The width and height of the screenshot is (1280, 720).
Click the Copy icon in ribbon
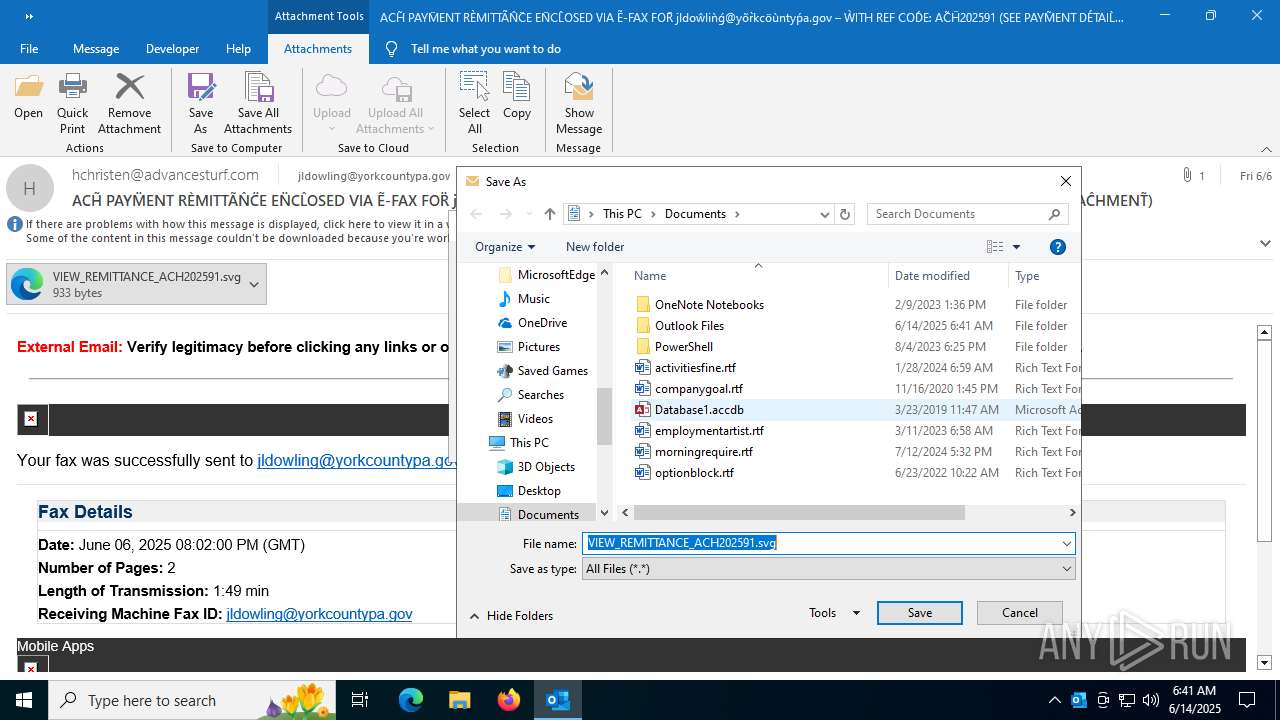[517, 98]
